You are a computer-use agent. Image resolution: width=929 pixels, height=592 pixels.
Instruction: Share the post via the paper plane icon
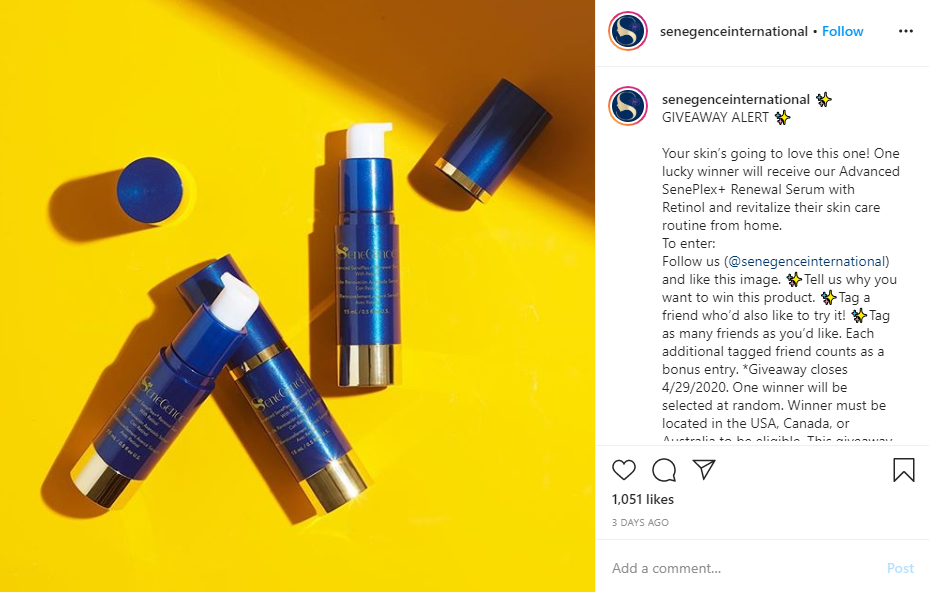coord(704,469)
